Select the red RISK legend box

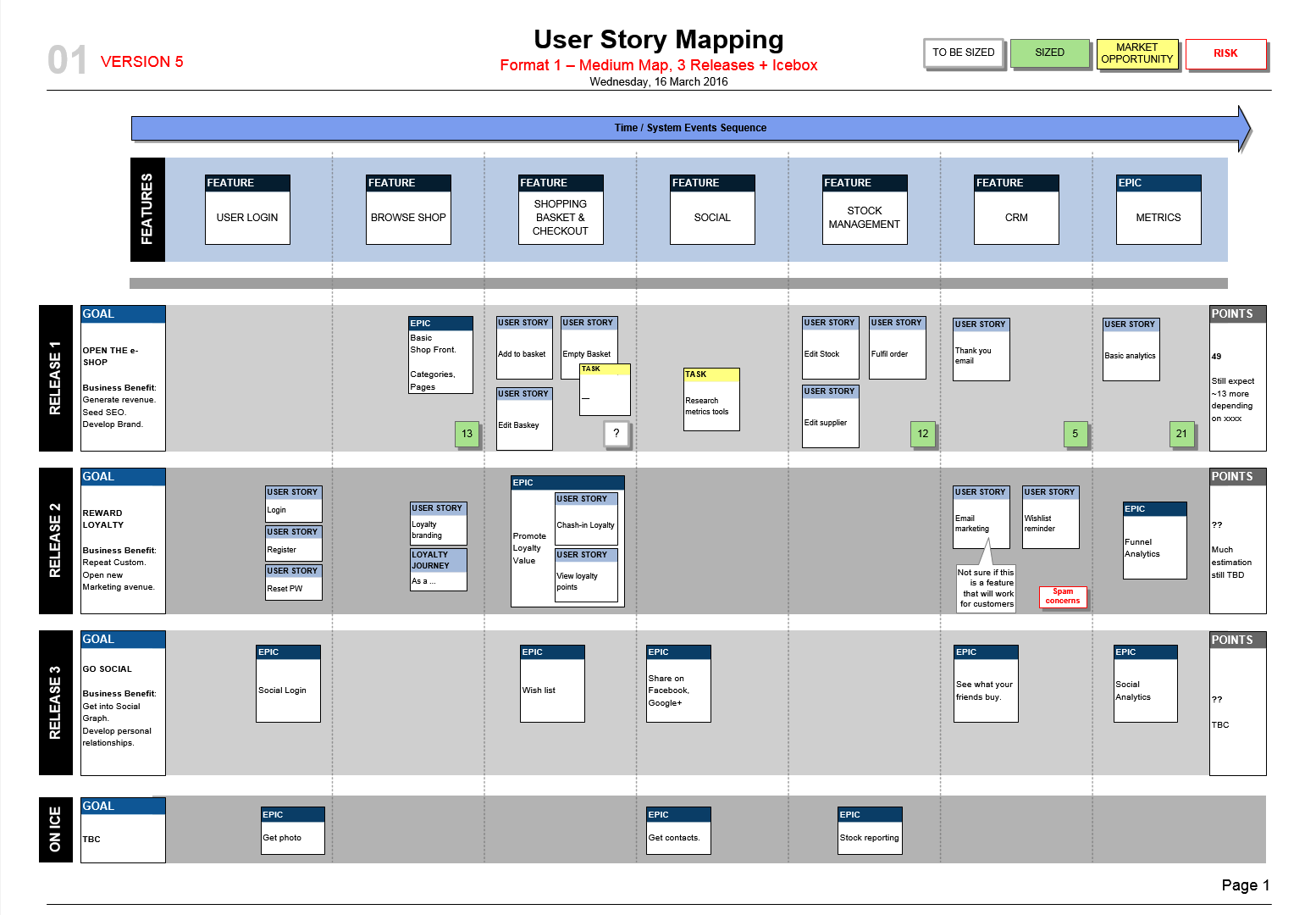(x=1225, y=53)
